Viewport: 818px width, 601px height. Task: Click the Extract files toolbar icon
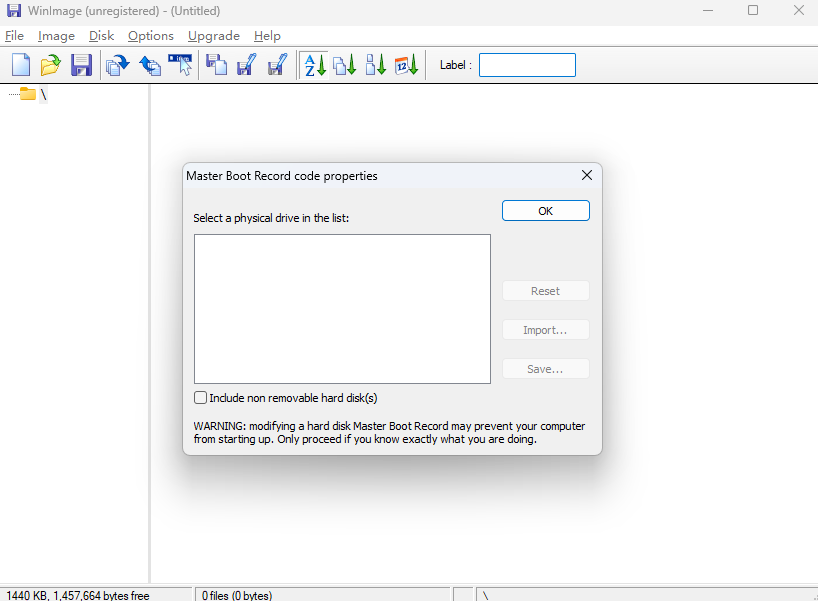click(x=118, y=66)
